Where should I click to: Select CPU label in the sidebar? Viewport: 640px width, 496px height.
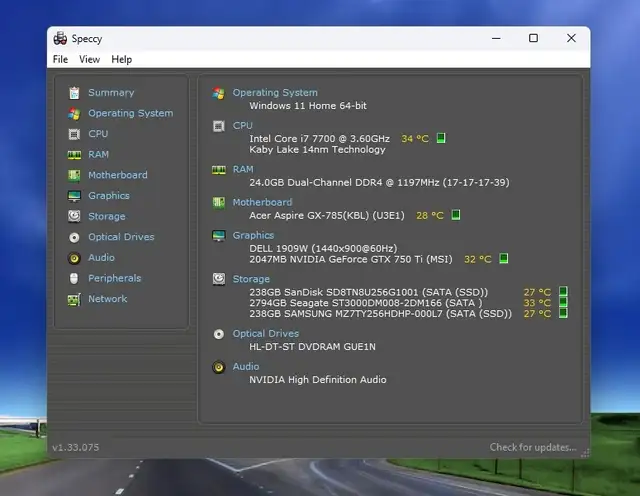98,134
